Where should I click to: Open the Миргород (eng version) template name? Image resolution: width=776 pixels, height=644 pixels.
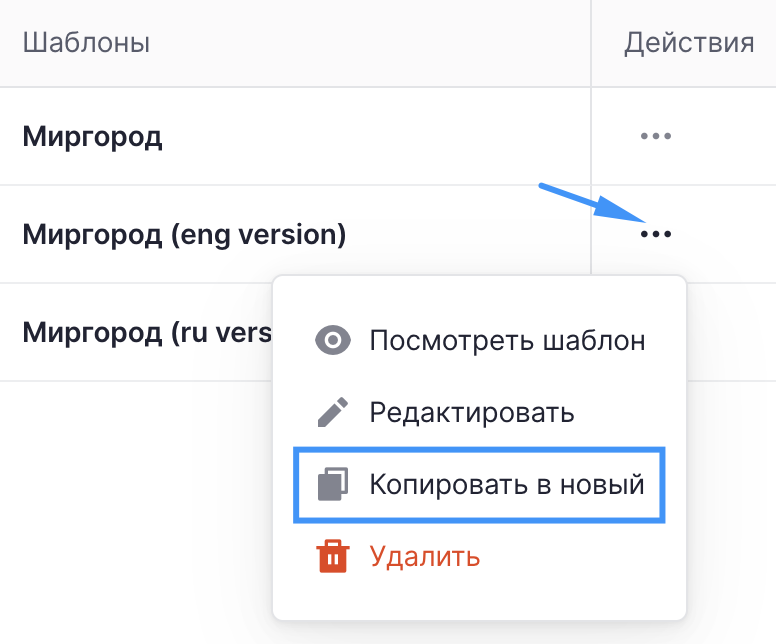(x=184, y=234)
